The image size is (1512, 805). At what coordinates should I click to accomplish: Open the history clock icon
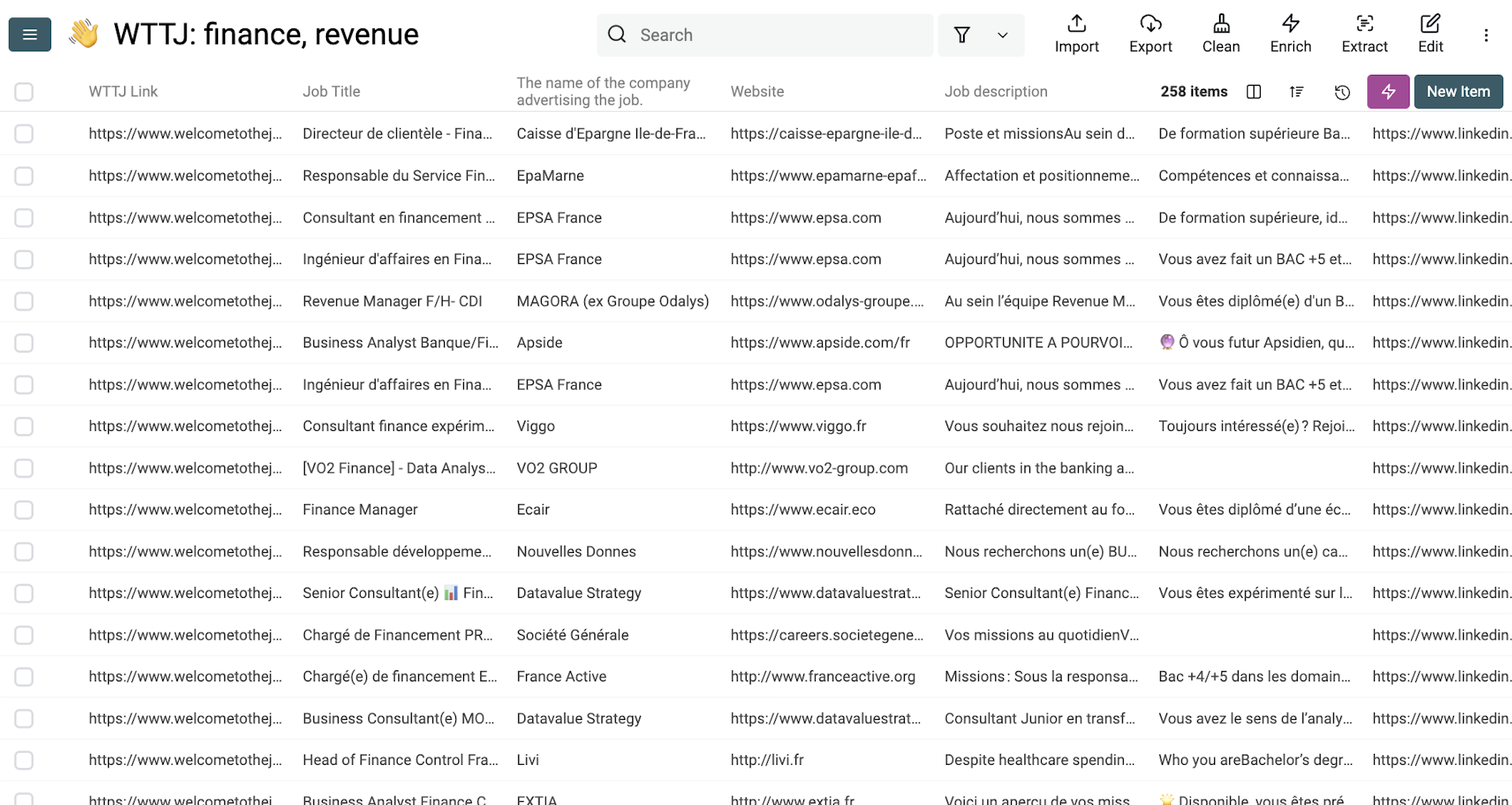[x=1343, y=92]
